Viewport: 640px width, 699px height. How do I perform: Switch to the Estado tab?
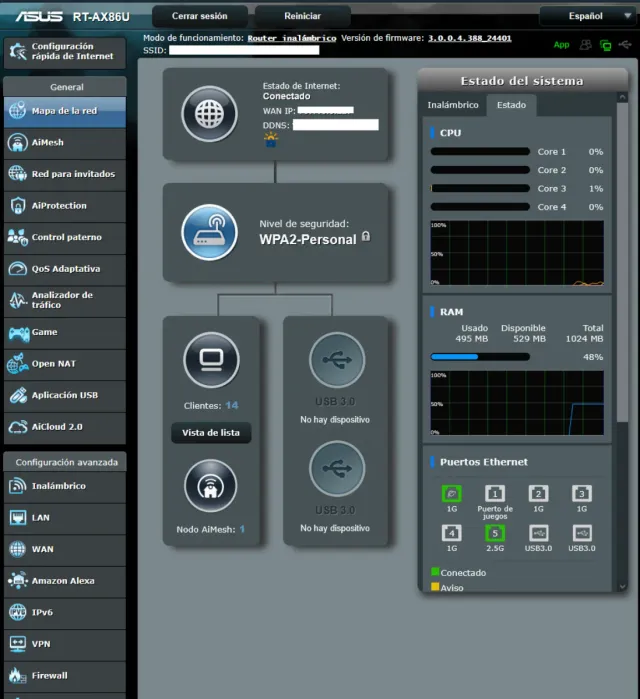pyautogui.click(x=512, y=105)
